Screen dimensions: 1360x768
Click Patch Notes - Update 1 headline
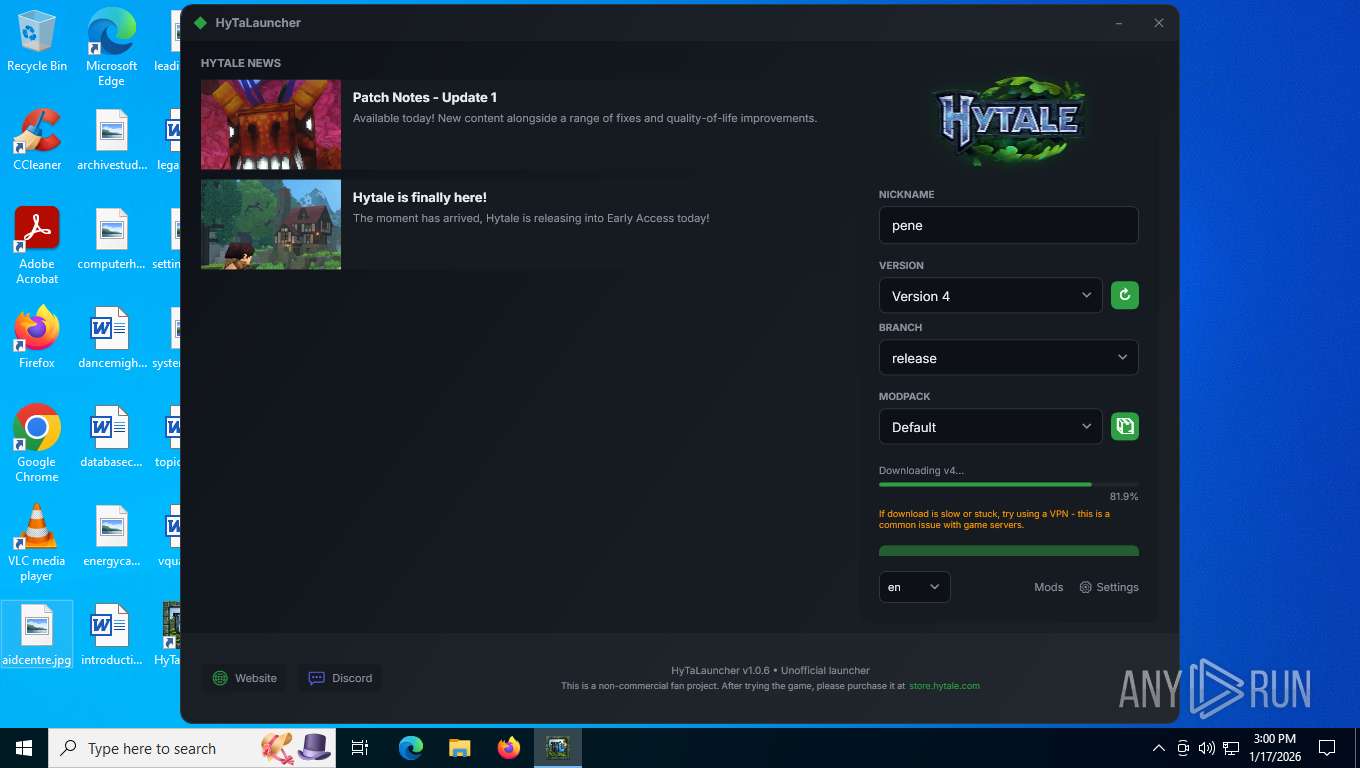coord(425,97)
